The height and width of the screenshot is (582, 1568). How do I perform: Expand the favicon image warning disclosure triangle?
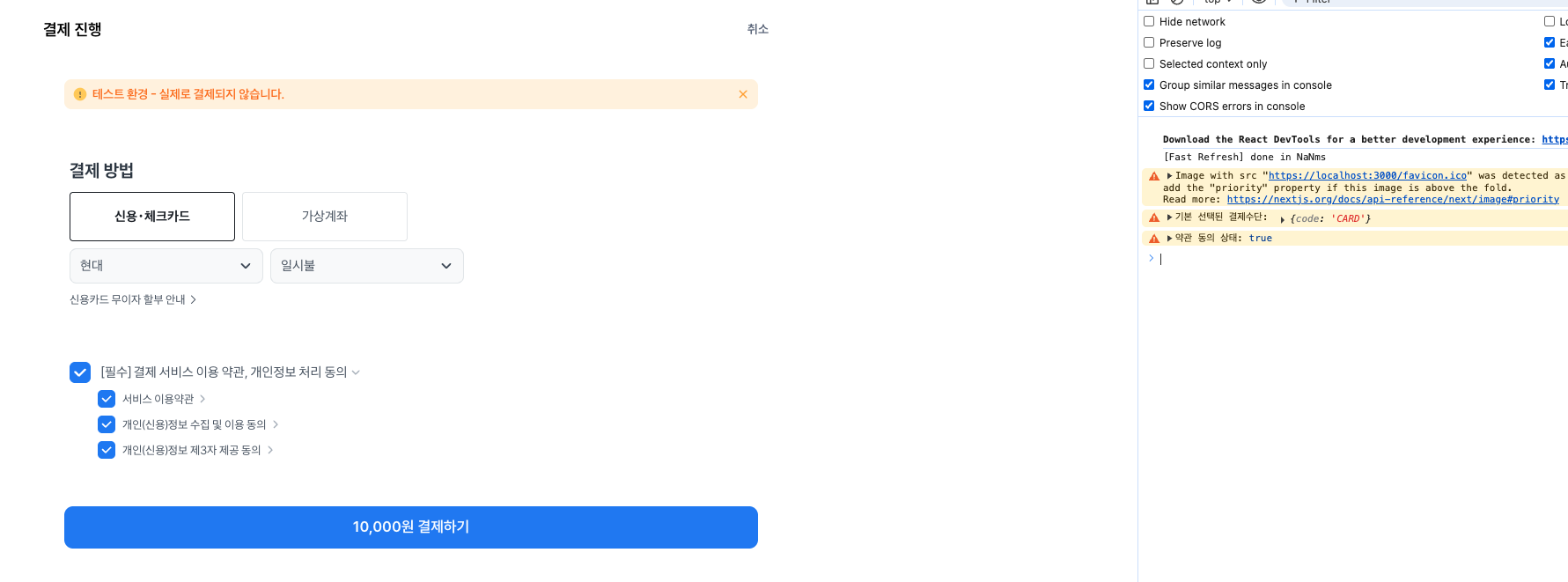(x=1169, y=176)
